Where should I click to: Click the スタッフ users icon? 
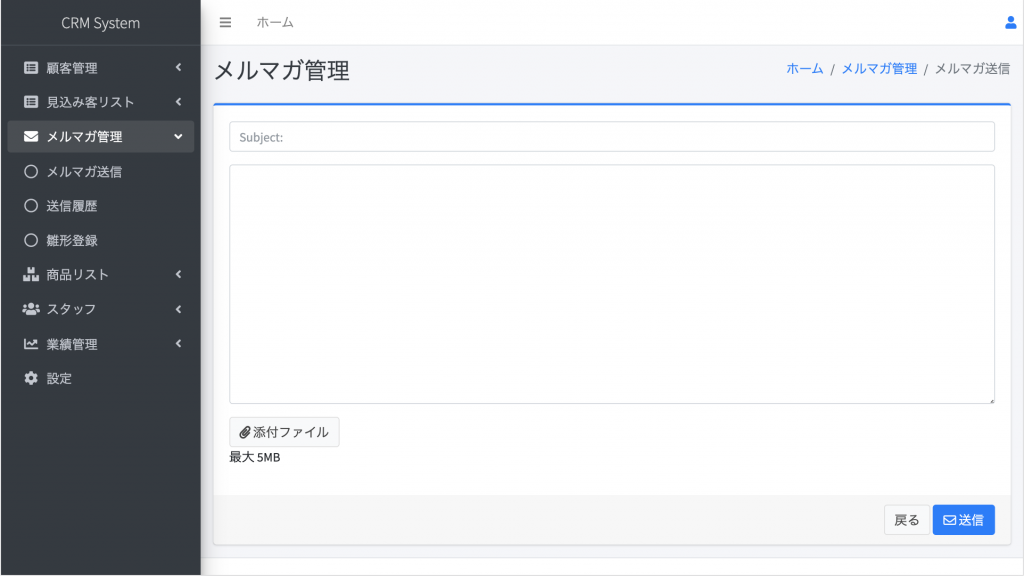pos(31,309)
